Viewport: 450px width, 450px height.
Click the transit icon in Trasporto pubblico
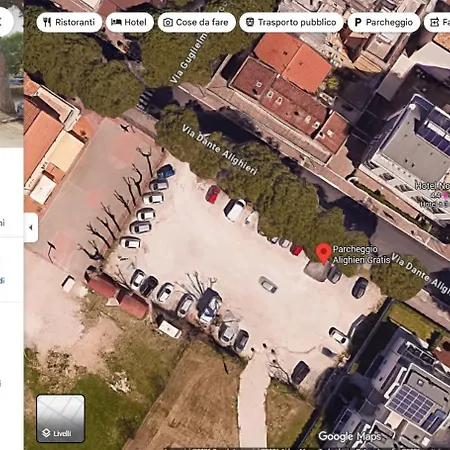250,22
